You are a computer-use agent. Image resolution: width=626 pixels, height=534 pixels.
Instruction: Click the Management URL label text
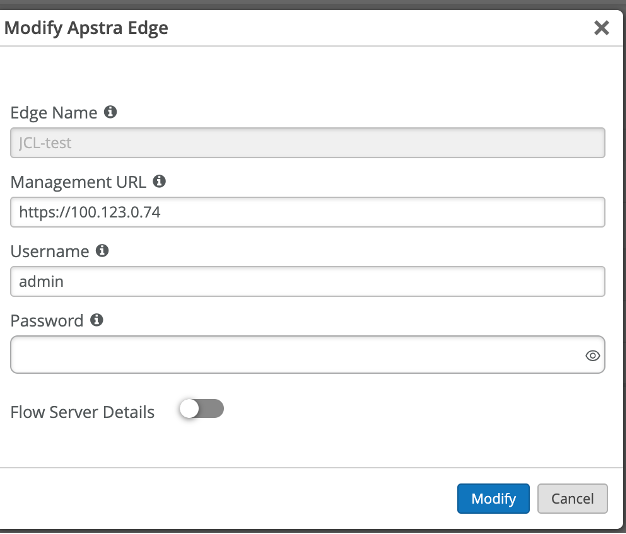pyautogui.click(x=78, y=182)
